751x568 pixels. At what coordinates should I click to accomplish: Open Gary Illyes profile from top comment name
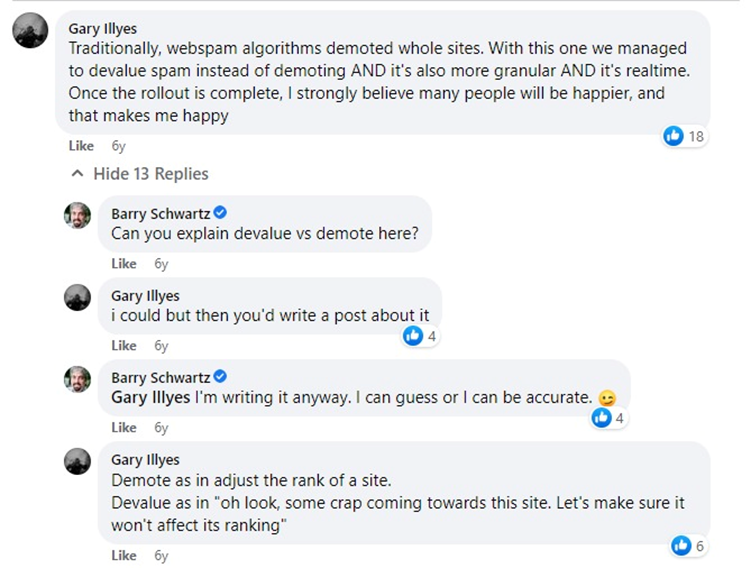click(x=105, y=28)
